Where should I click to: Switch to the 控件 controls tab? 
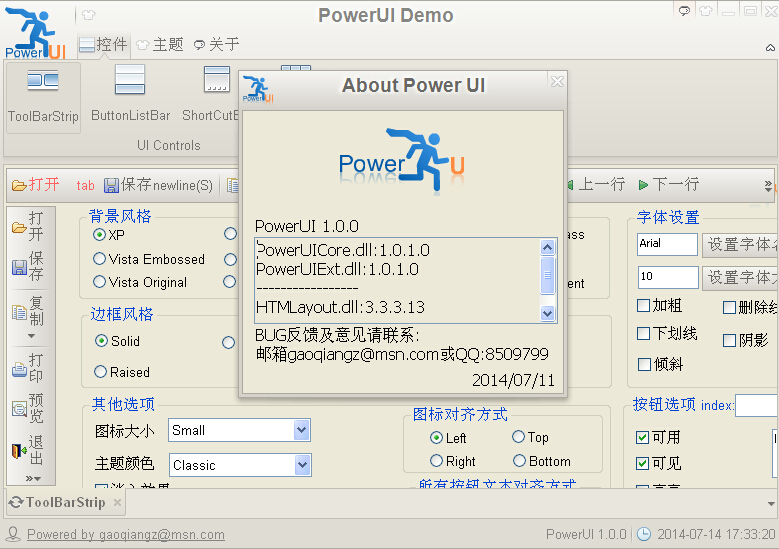tap(103, 45)
